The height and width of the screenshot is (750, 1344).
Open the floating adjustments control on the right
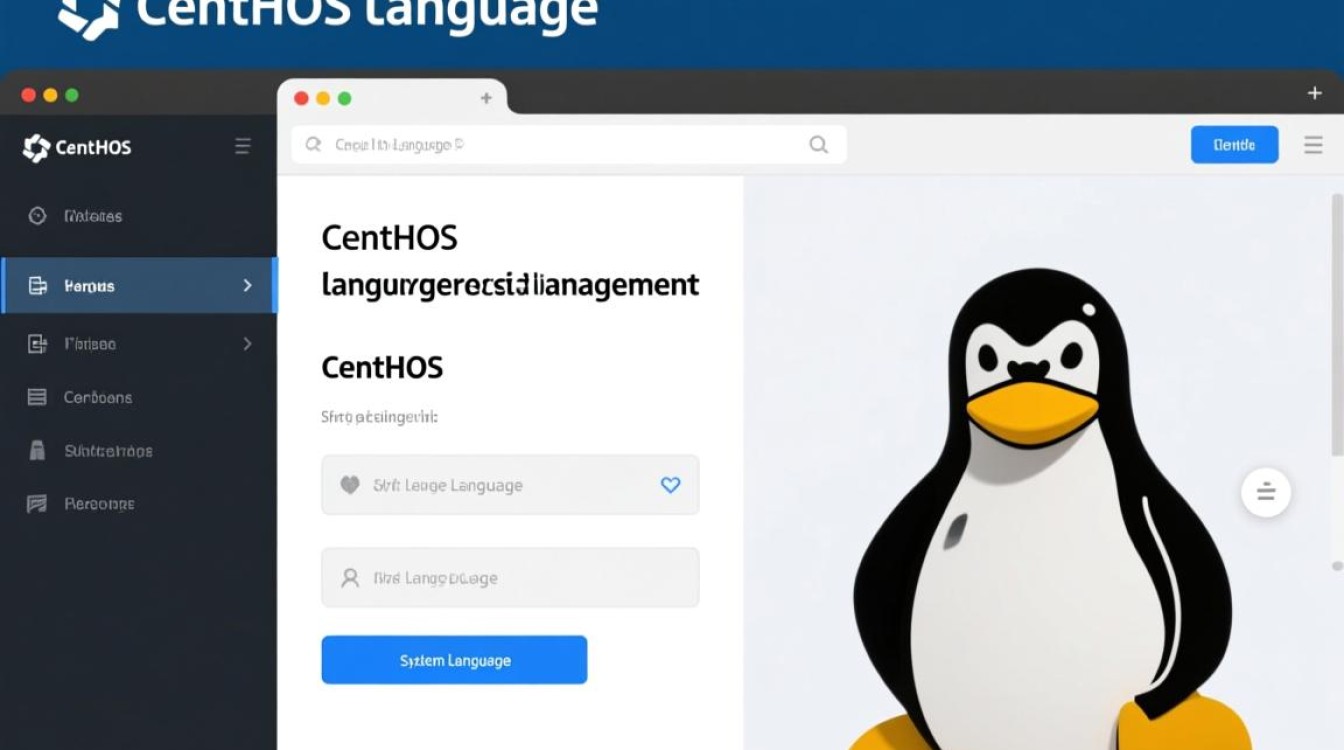tap(1266, 492)
